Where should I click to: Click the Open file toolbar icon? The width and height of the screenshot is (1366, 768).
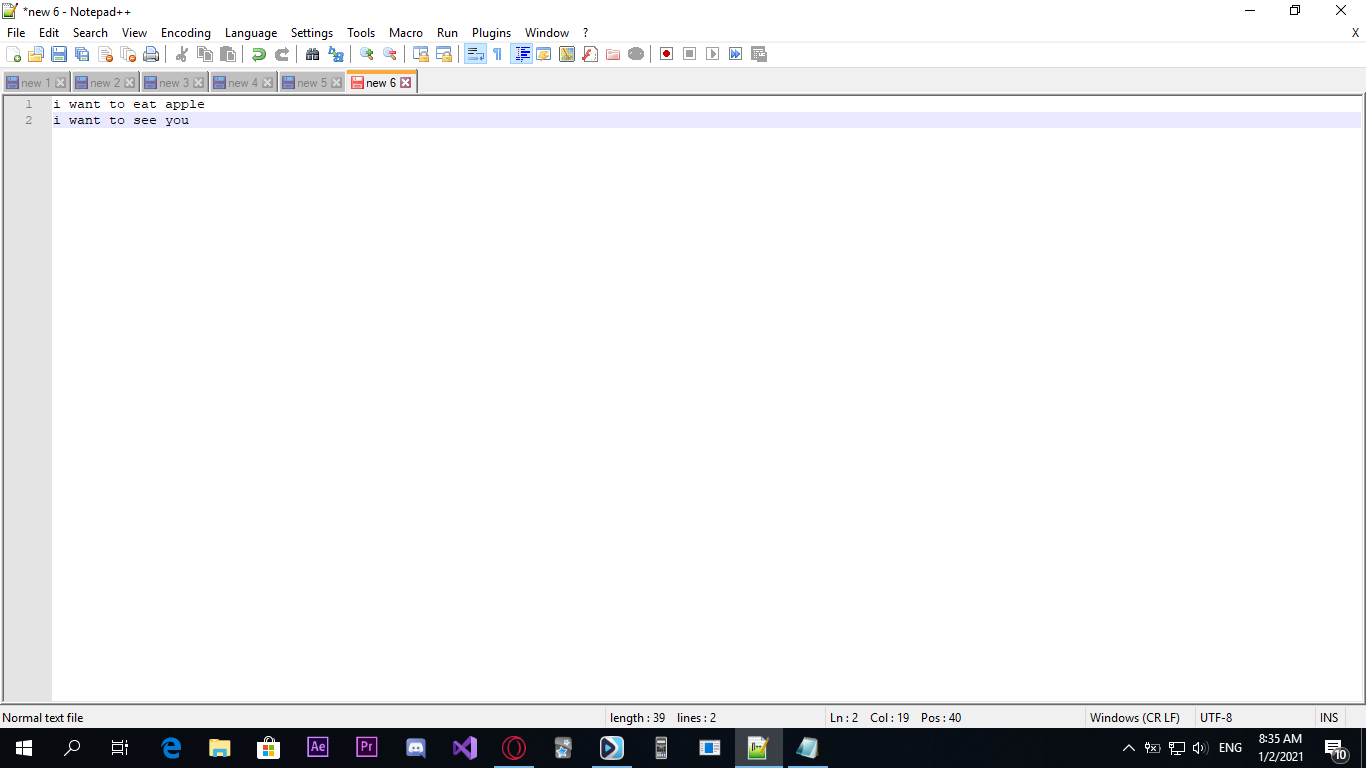point(36,54)
